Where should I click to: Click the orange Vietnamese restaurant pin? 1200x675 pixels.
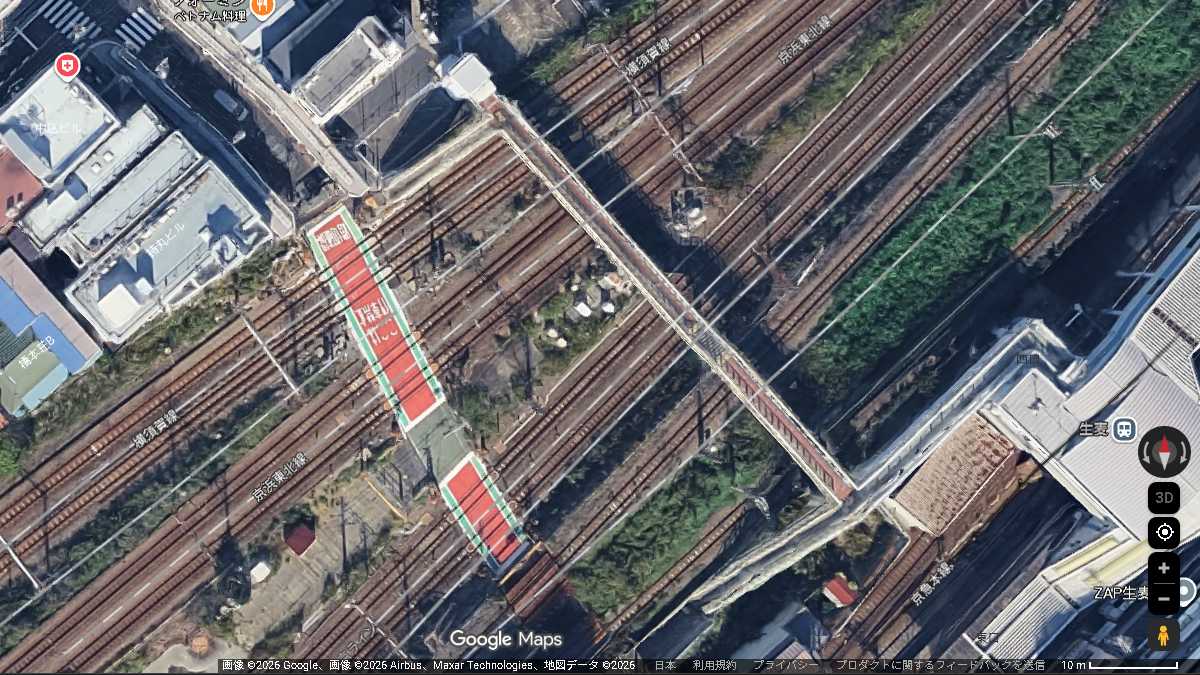(262, 8)
